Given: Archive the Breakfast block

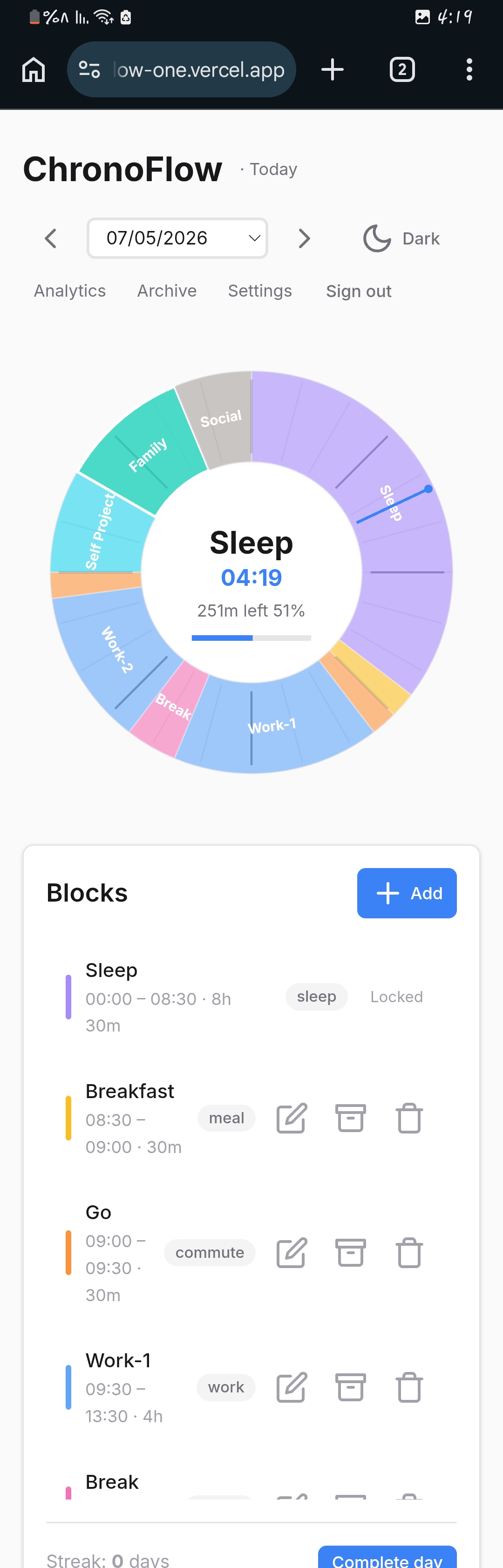Looking at the screenshot, I should tap(350, 1118).
